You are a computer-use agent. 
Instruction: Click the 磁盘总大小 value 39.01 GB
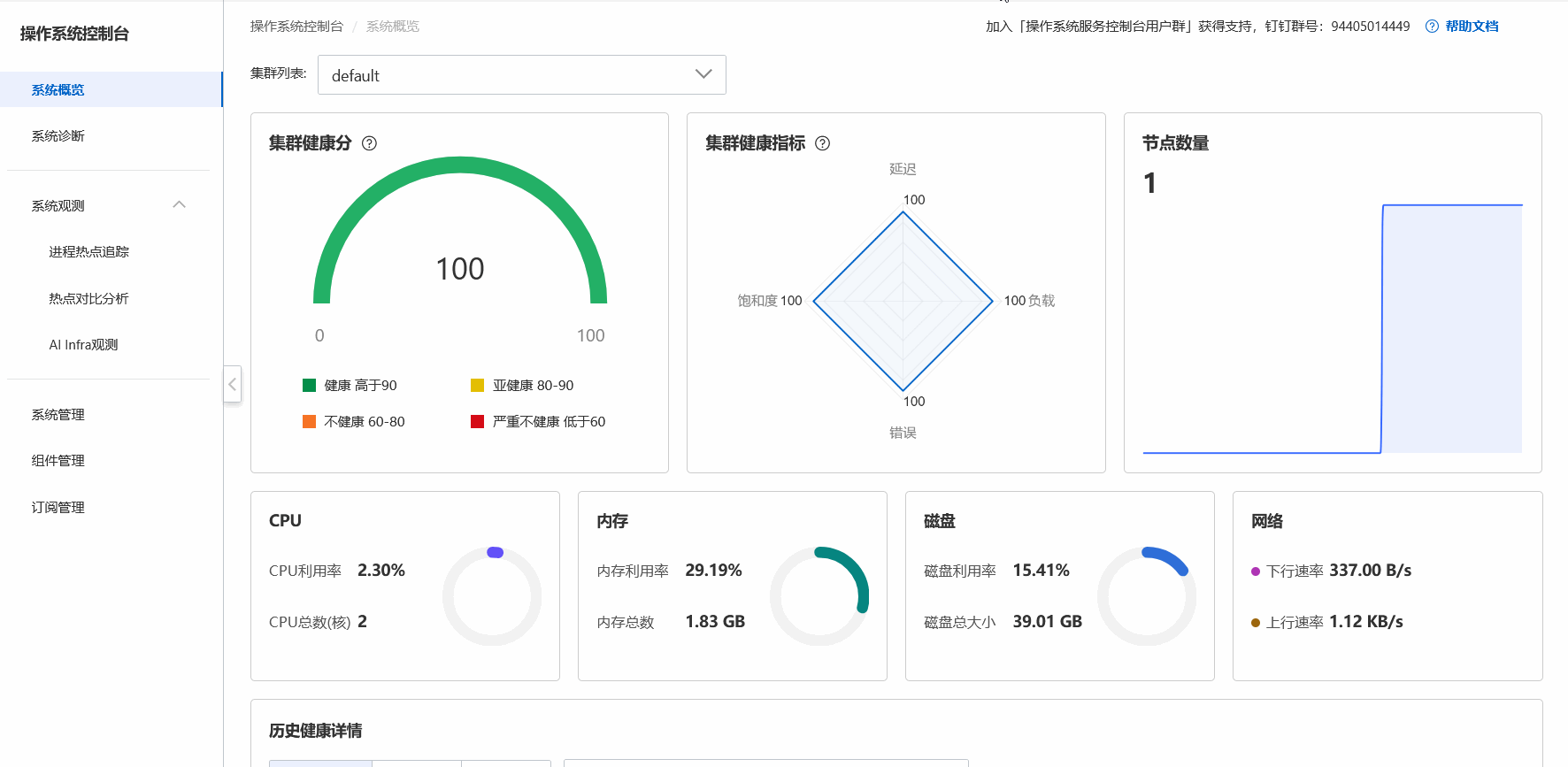pos(1048,622)
